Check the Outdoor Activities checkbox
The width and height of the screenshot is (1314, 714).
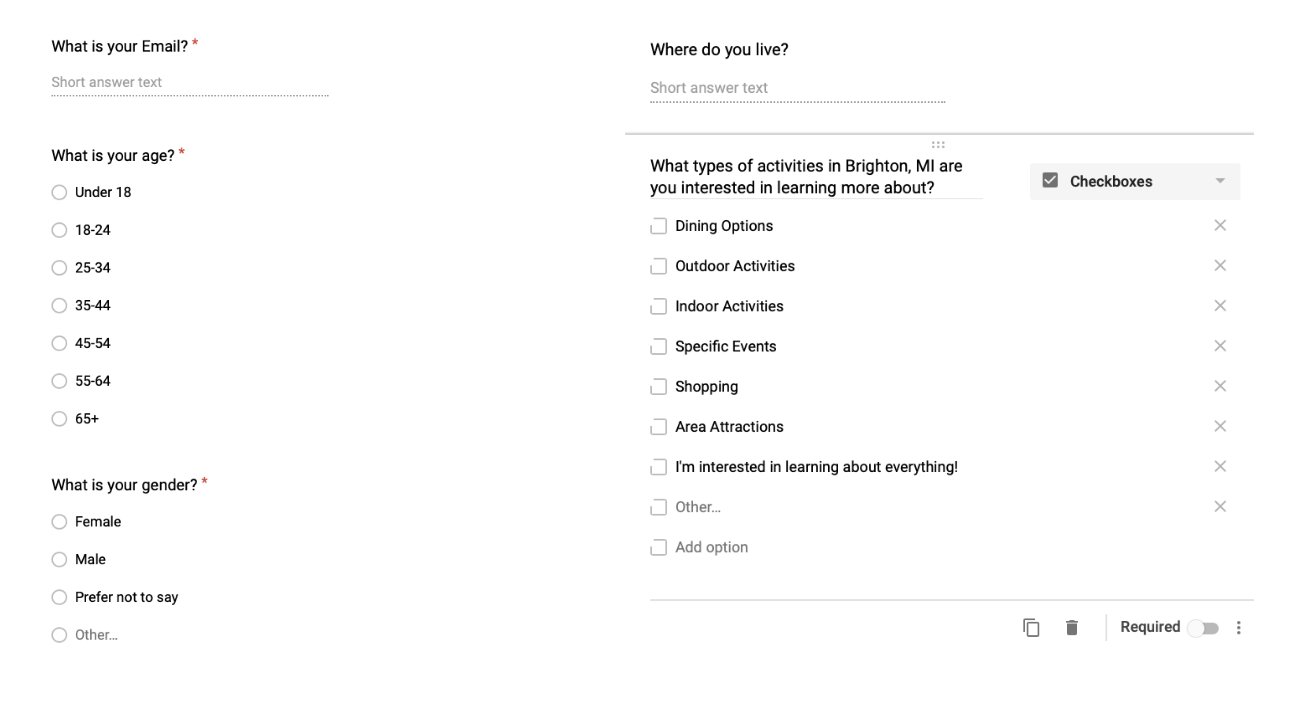658,267
